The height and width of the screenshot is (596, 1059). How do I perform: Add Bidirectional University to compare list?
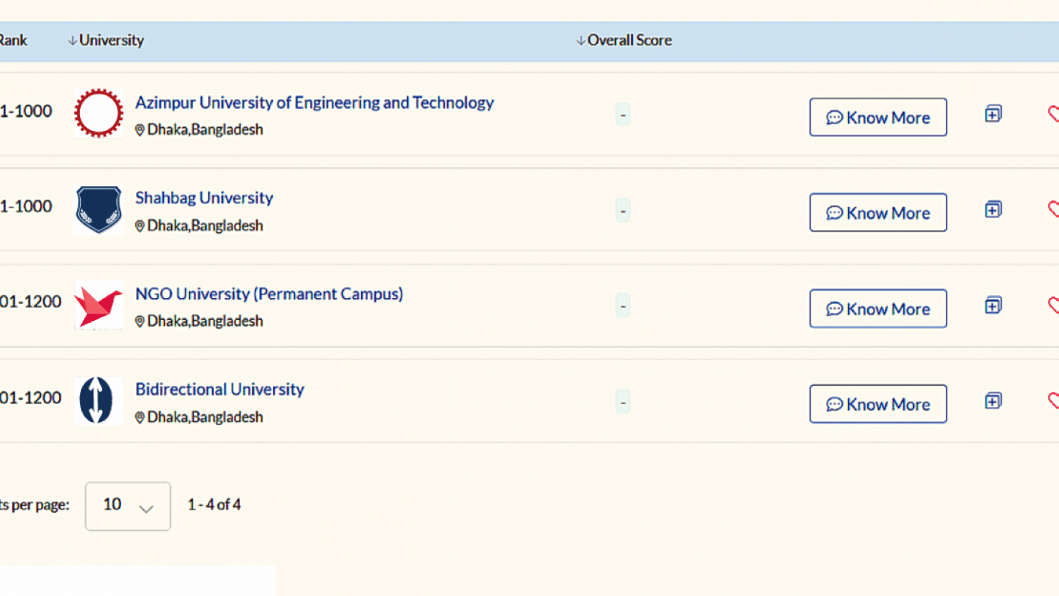pos(993,401)
